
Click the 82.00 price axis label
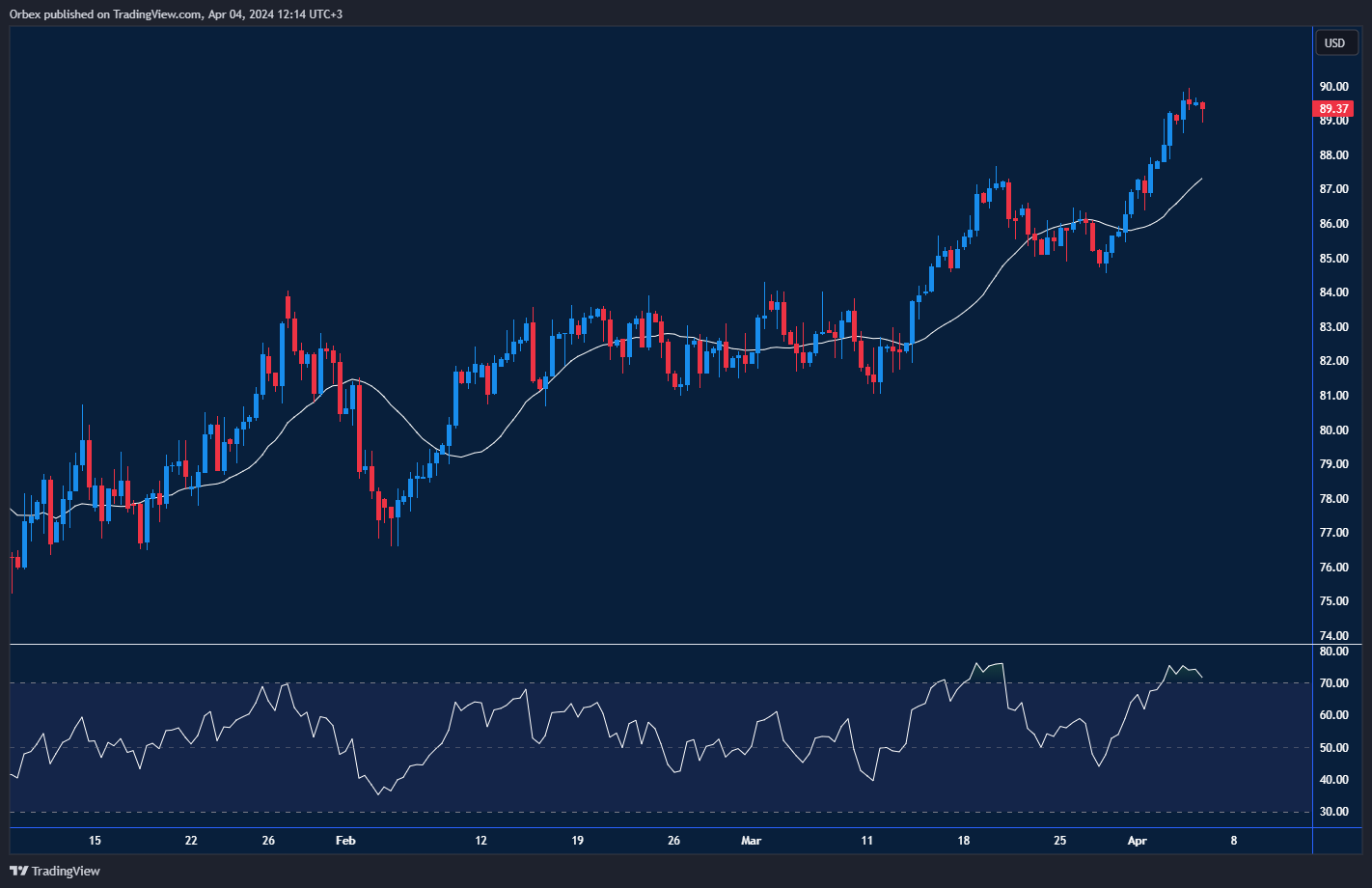(x=1333, y=361)
